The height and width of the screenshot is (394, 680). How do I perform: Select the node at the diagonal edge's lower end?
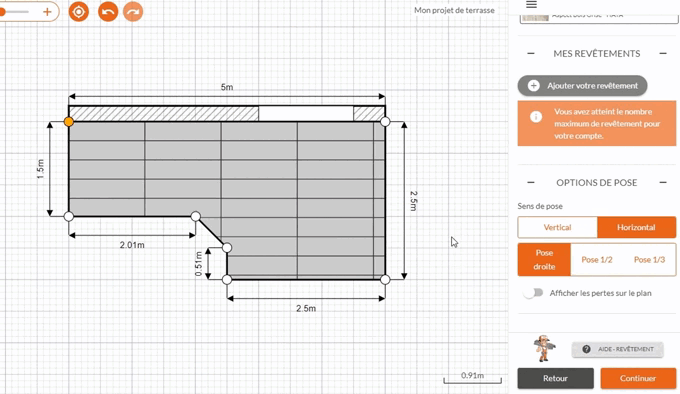(227, 247)
